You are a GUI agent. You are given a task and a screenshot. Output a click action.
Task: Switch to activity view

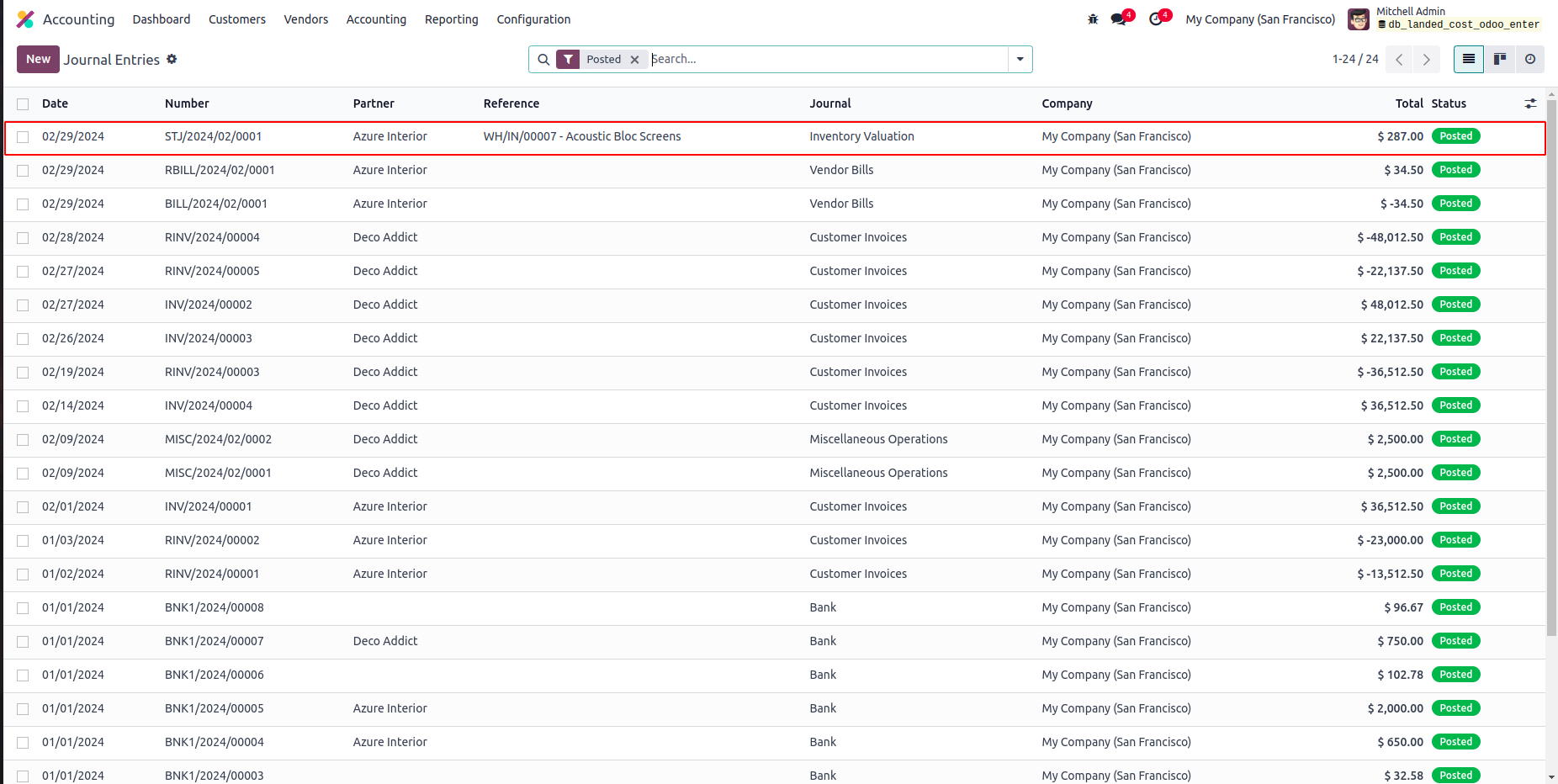[x=1530, y=59]
